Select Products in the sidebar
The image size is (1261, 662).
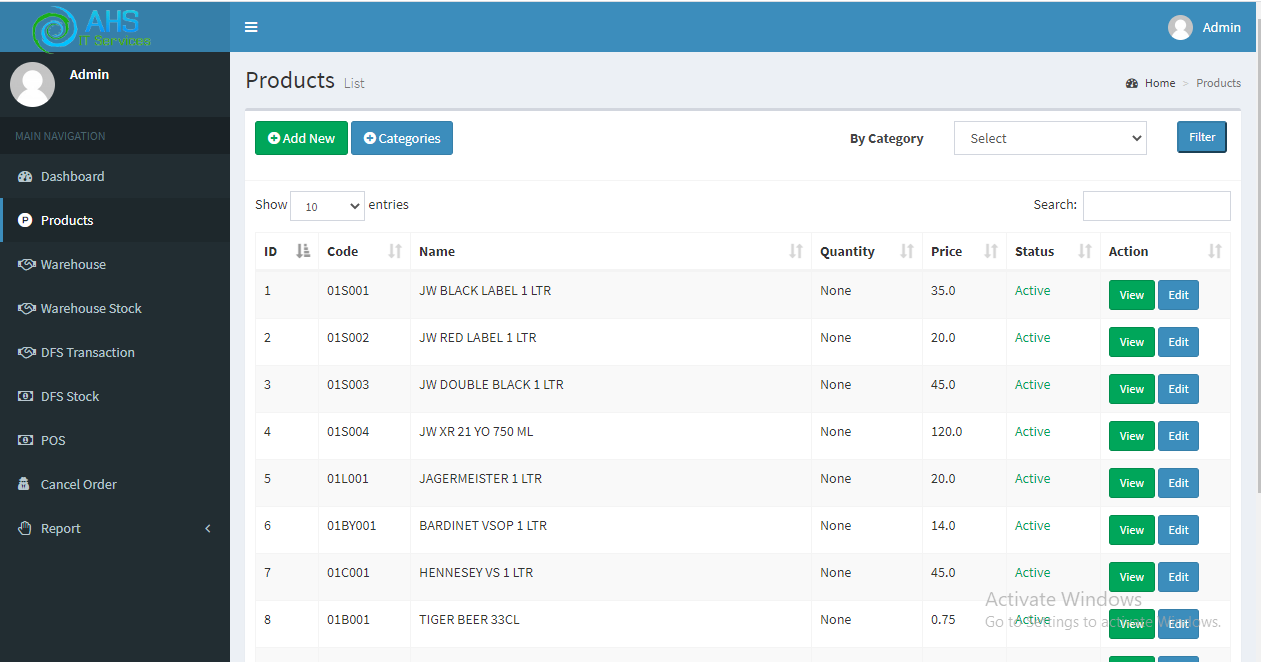pos(115,221)
